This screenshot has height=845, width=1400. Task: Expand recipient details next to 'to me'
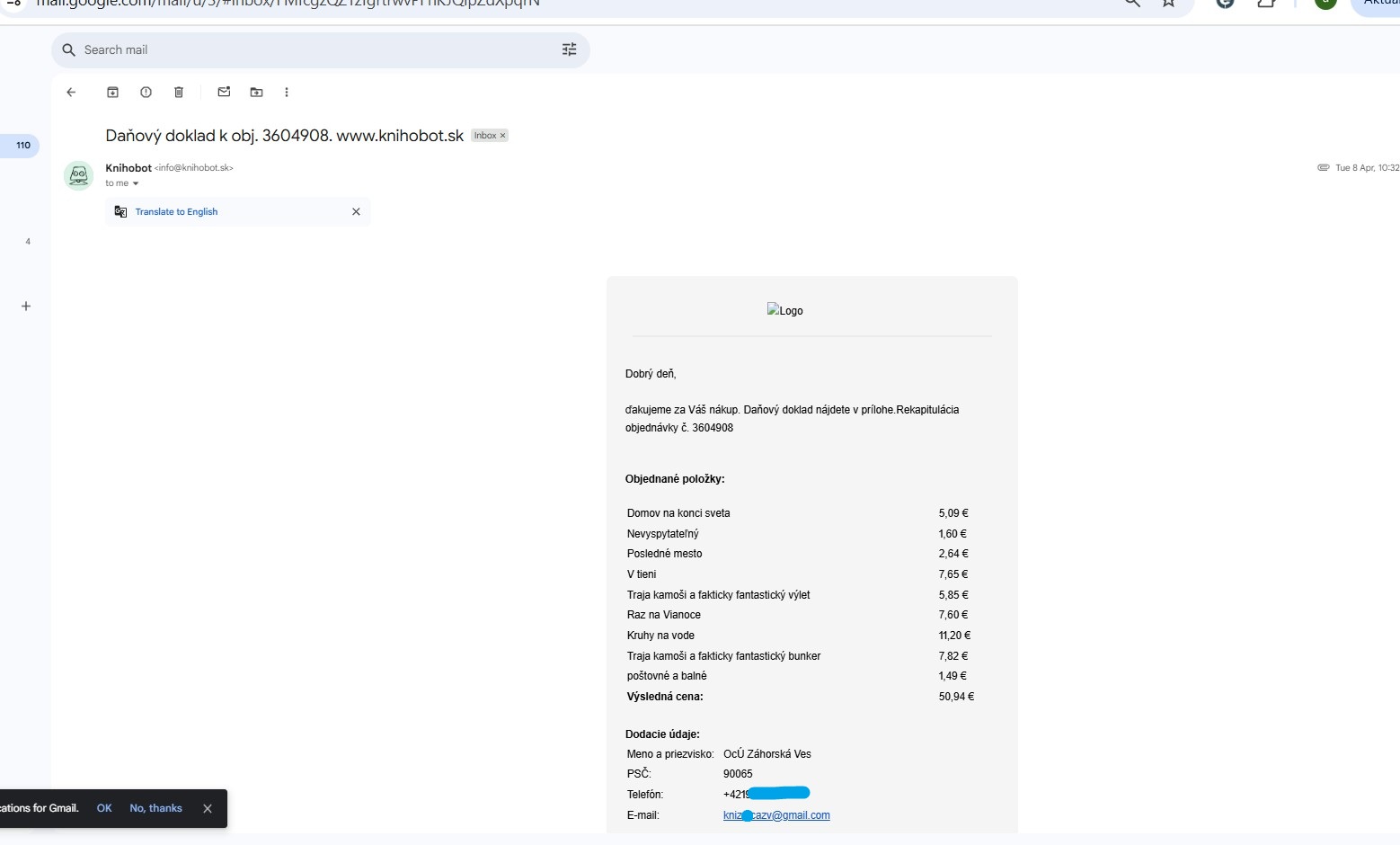136,183
